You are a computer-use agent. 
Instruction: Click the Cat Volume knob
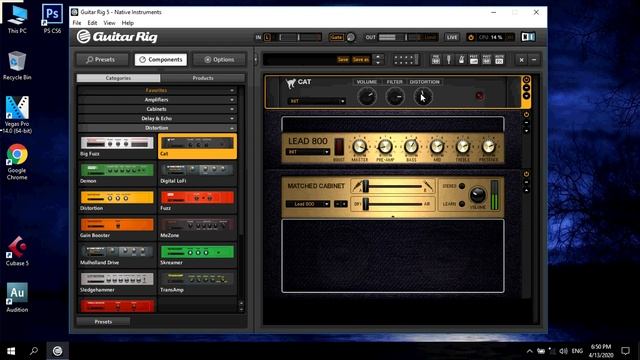[x=367, y=97]
